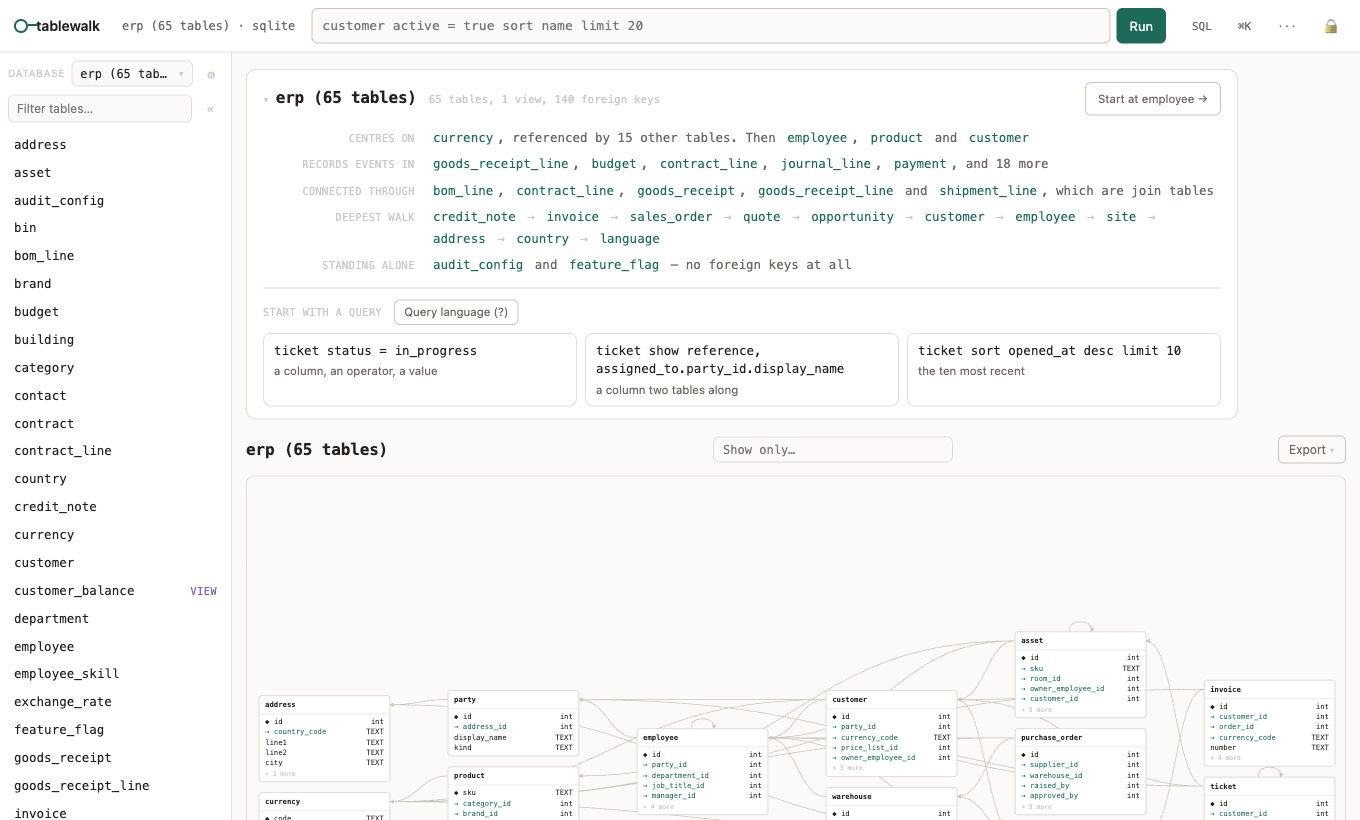Click '+ 3 more' in customer node
The height and width of the screenshot is (820, 1360).
click(847, 768)
